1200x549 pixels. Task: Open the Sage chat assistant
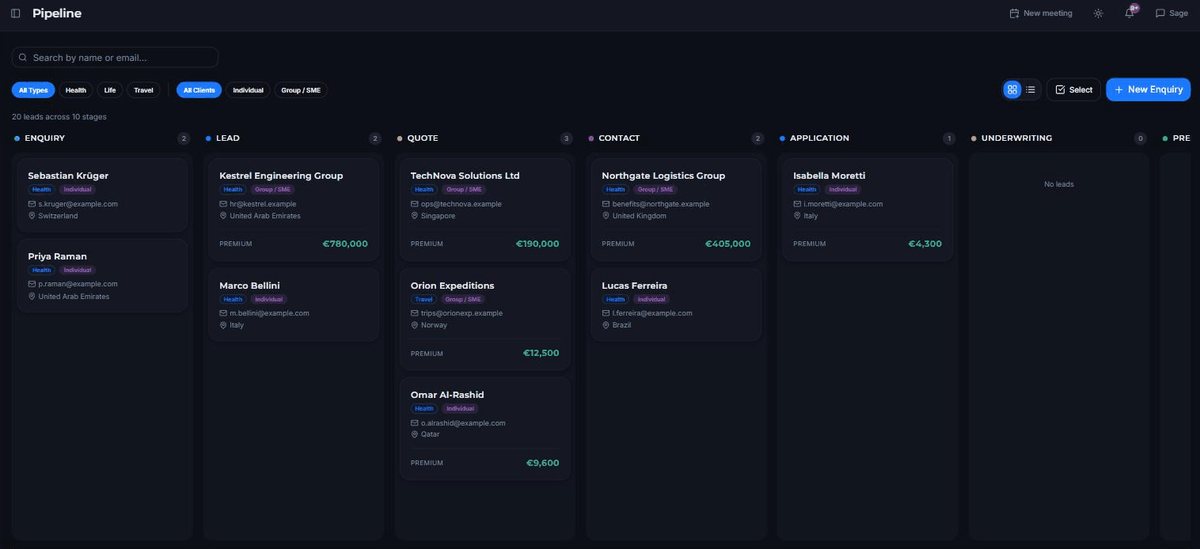pyautogui.click(x=1171, y=14)
